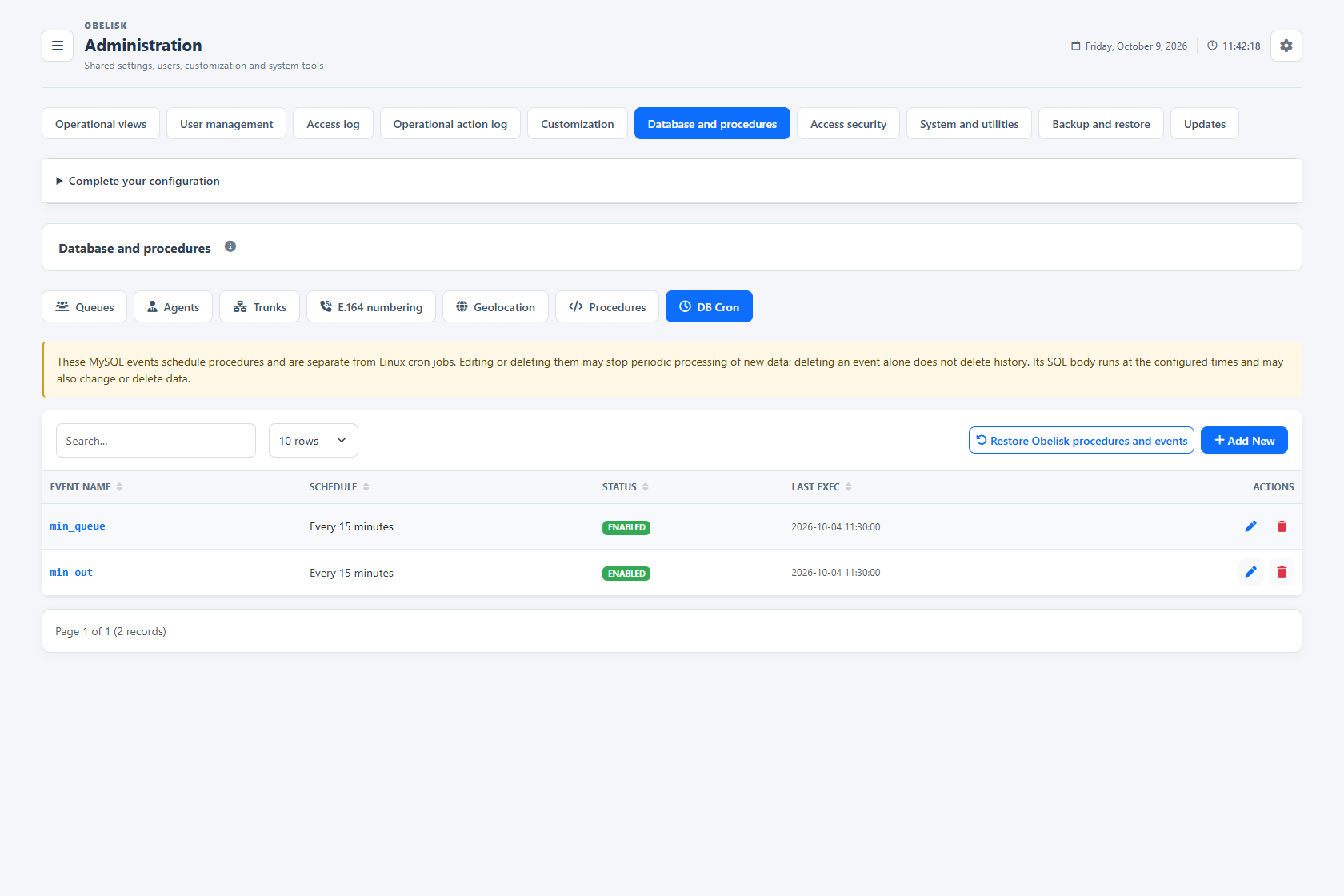
Task: Go to the Updates tab
Action: click(x=1205, y=123)
